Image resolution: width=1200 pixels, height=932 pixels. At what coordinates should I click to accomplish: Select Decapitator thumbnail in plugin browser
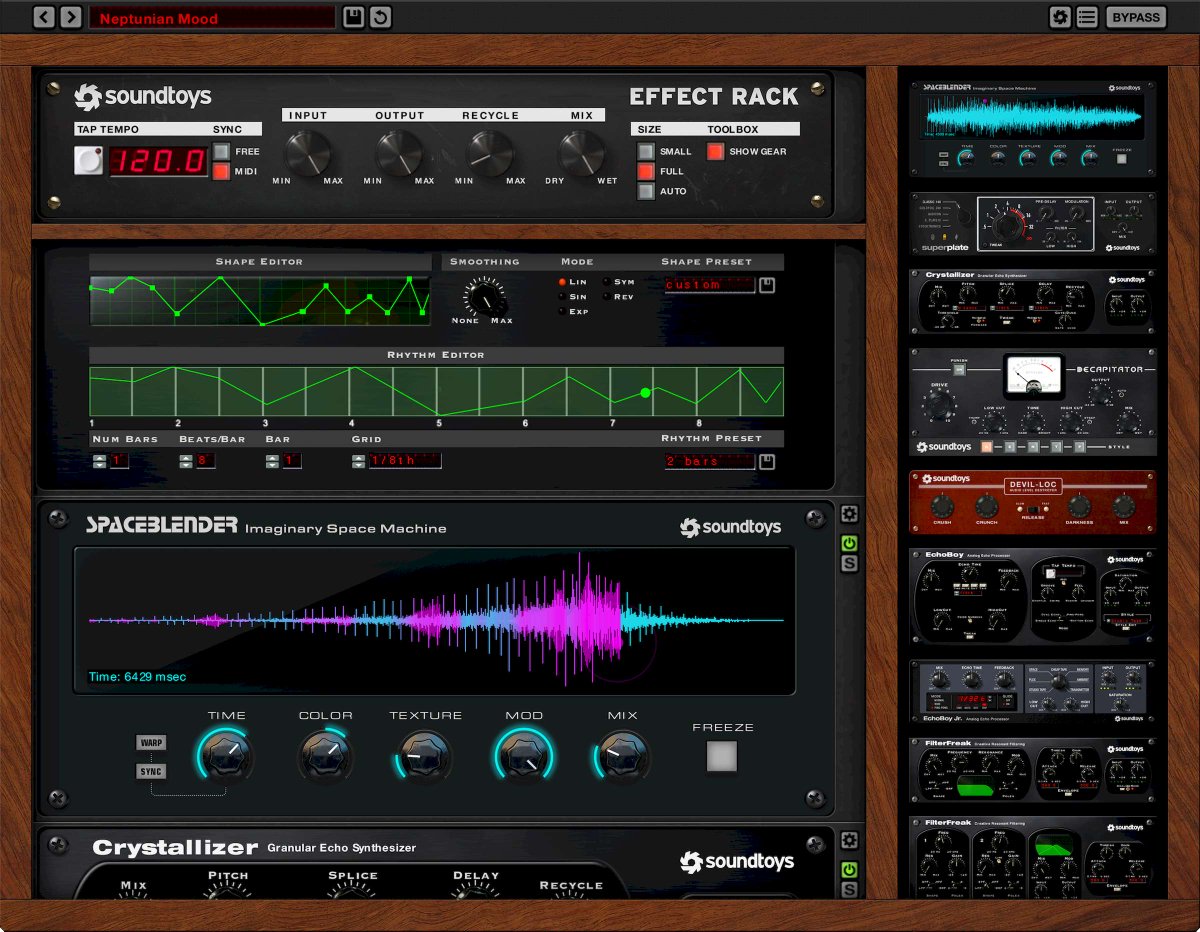(x=1032, y=402)
